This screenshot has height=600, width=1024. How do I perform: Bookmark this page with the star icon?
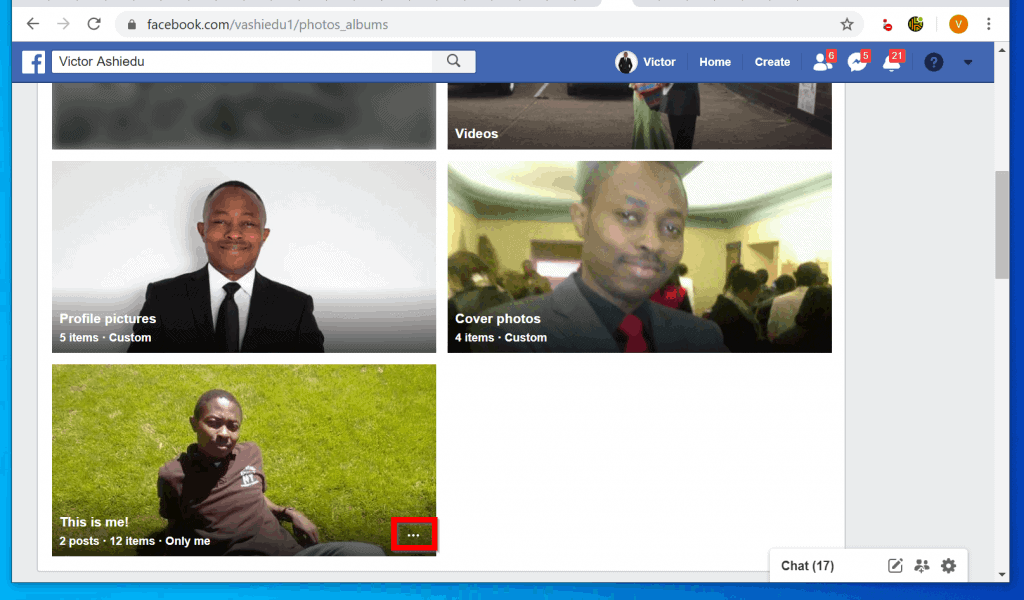tap(847, 24)
